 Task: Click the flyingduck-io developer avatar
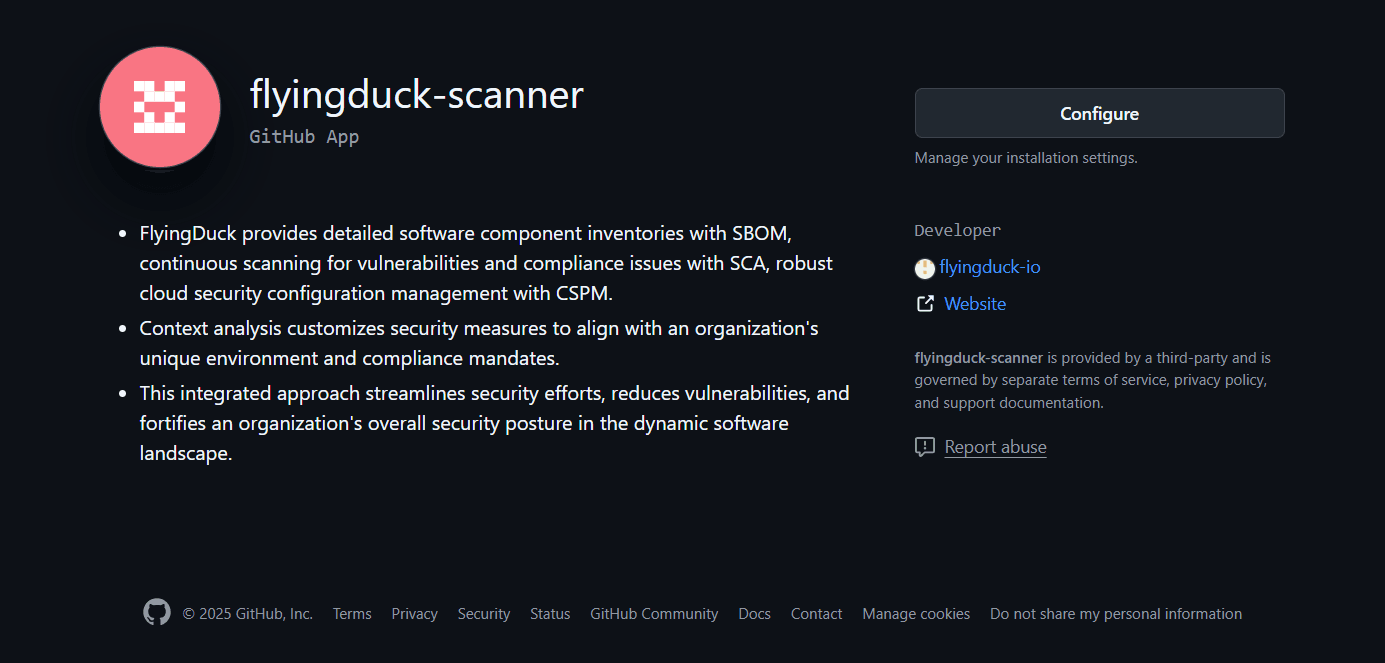(925, 268)
